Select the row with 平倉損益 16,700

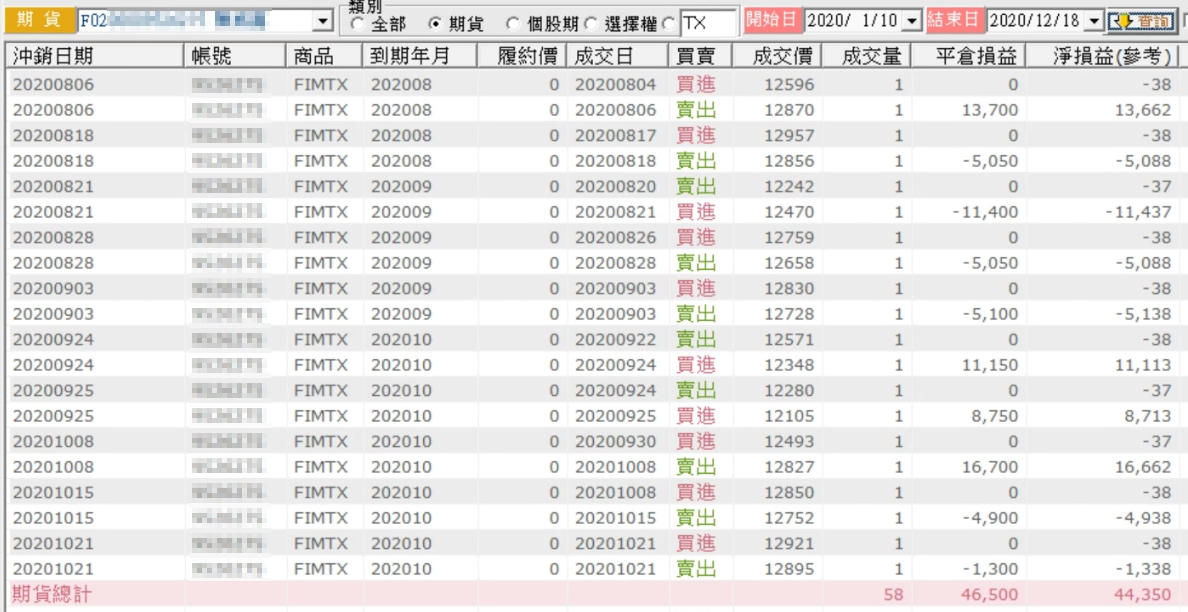(x=592, y=467)
